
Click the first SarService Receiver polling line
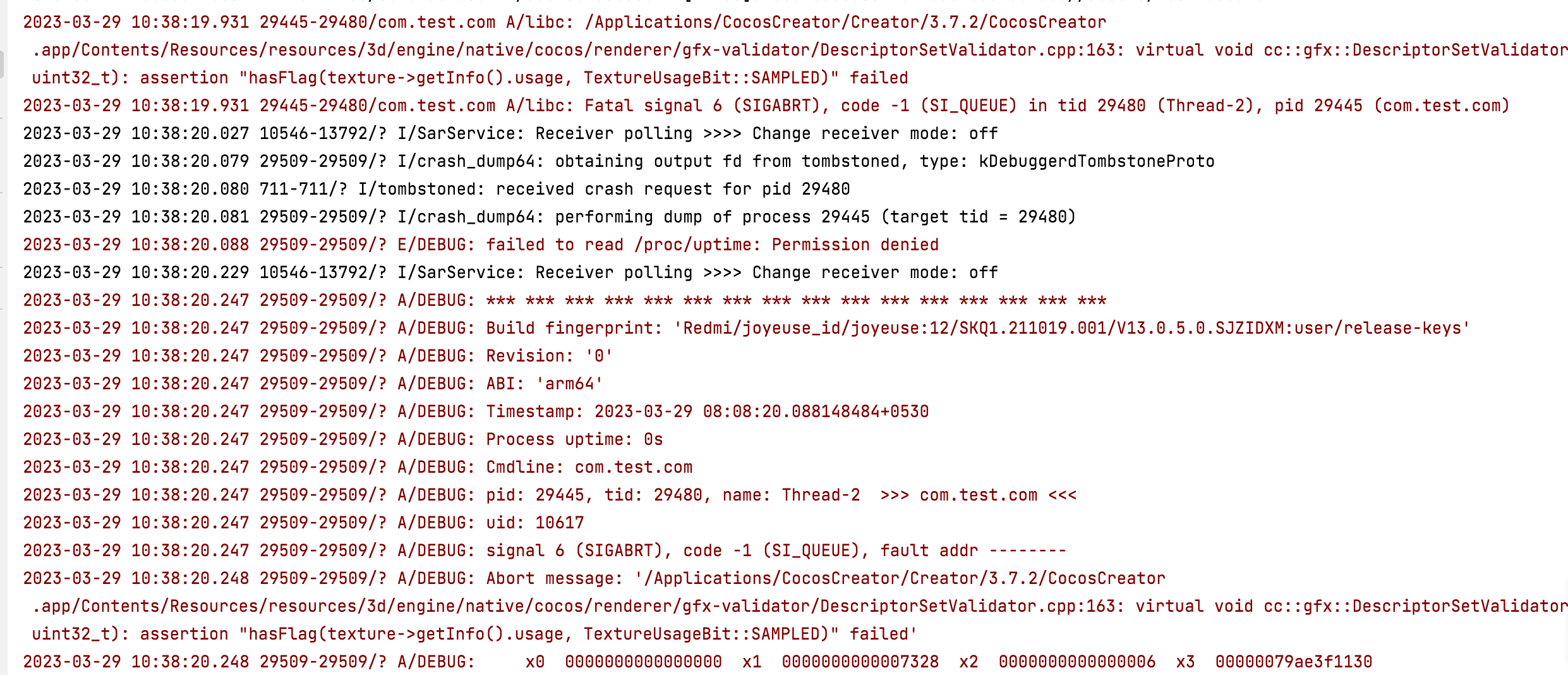(510, 133)
